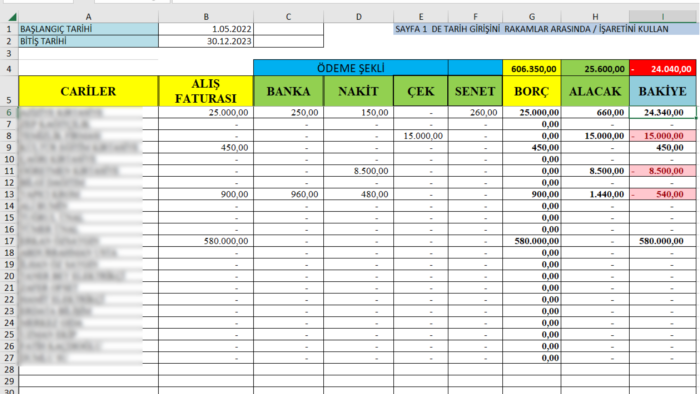This screenshot has height=394, width=700.
Task: Select BANKA cell with 960,00
Action: 288,194
